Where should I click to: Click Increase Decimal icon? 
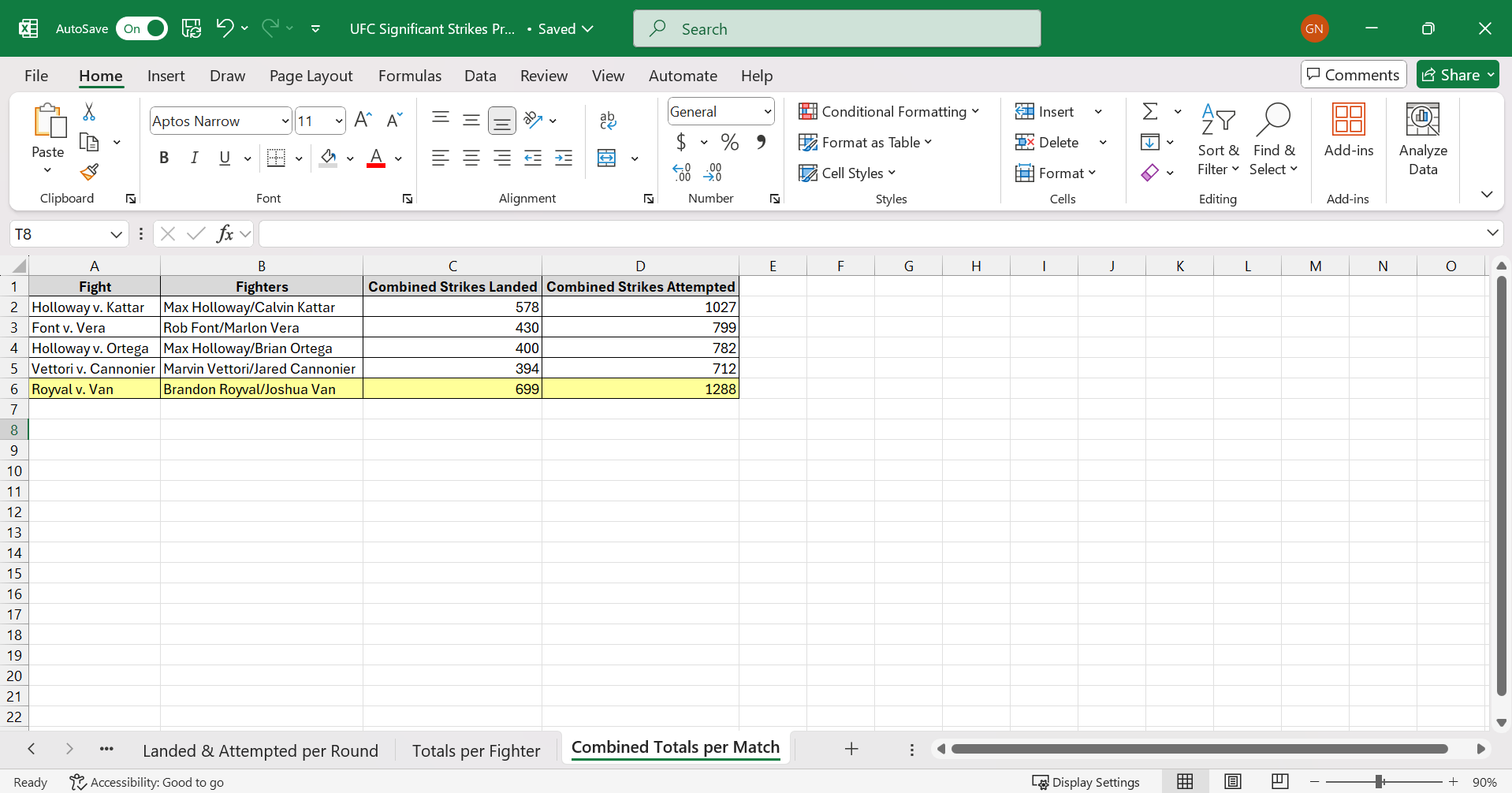(682, 172)
